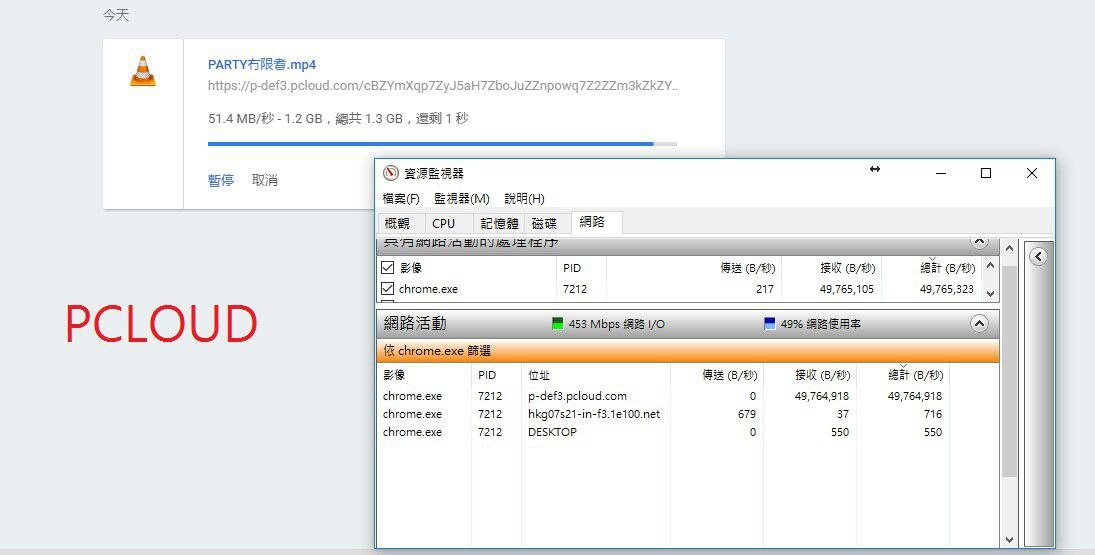This screenshot has width=1095, height=555.
Task: Click the VLC cone file icon
Action: pyautogui.click(x=142, y=72)
